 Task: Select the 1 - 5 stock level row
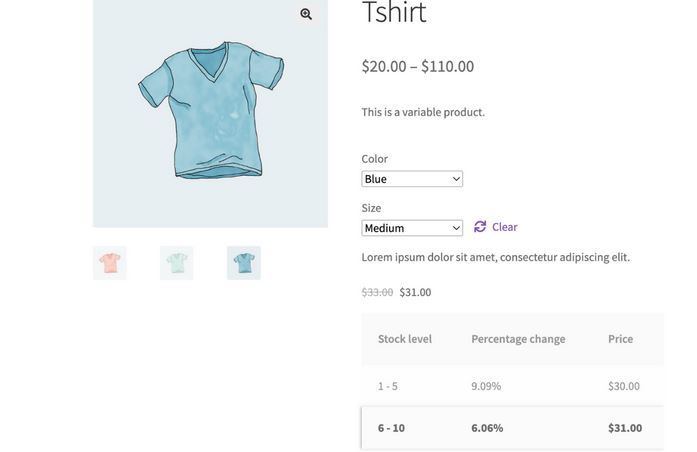[x=513, y=386]
